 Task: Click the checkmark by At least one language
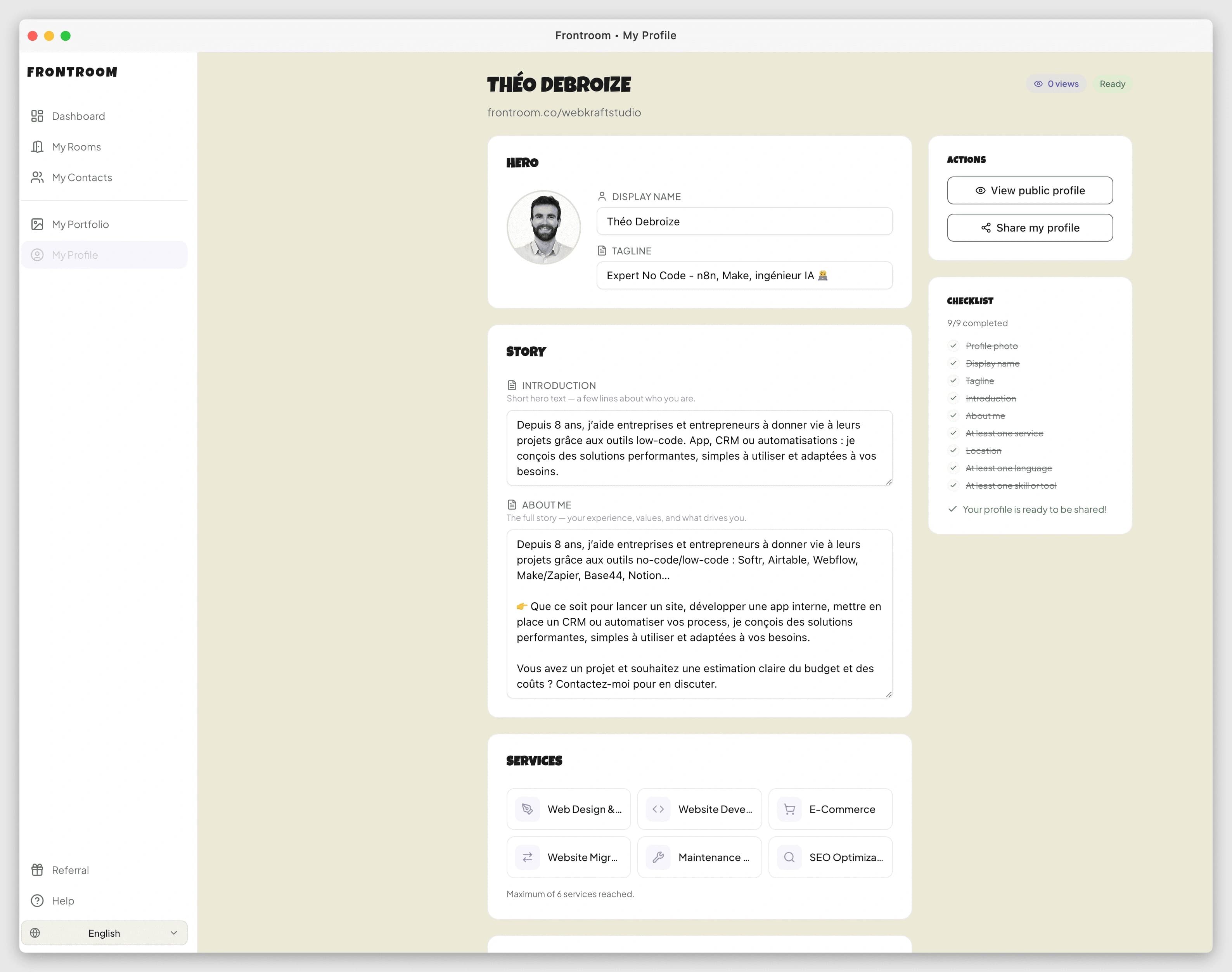click(954, 468)
